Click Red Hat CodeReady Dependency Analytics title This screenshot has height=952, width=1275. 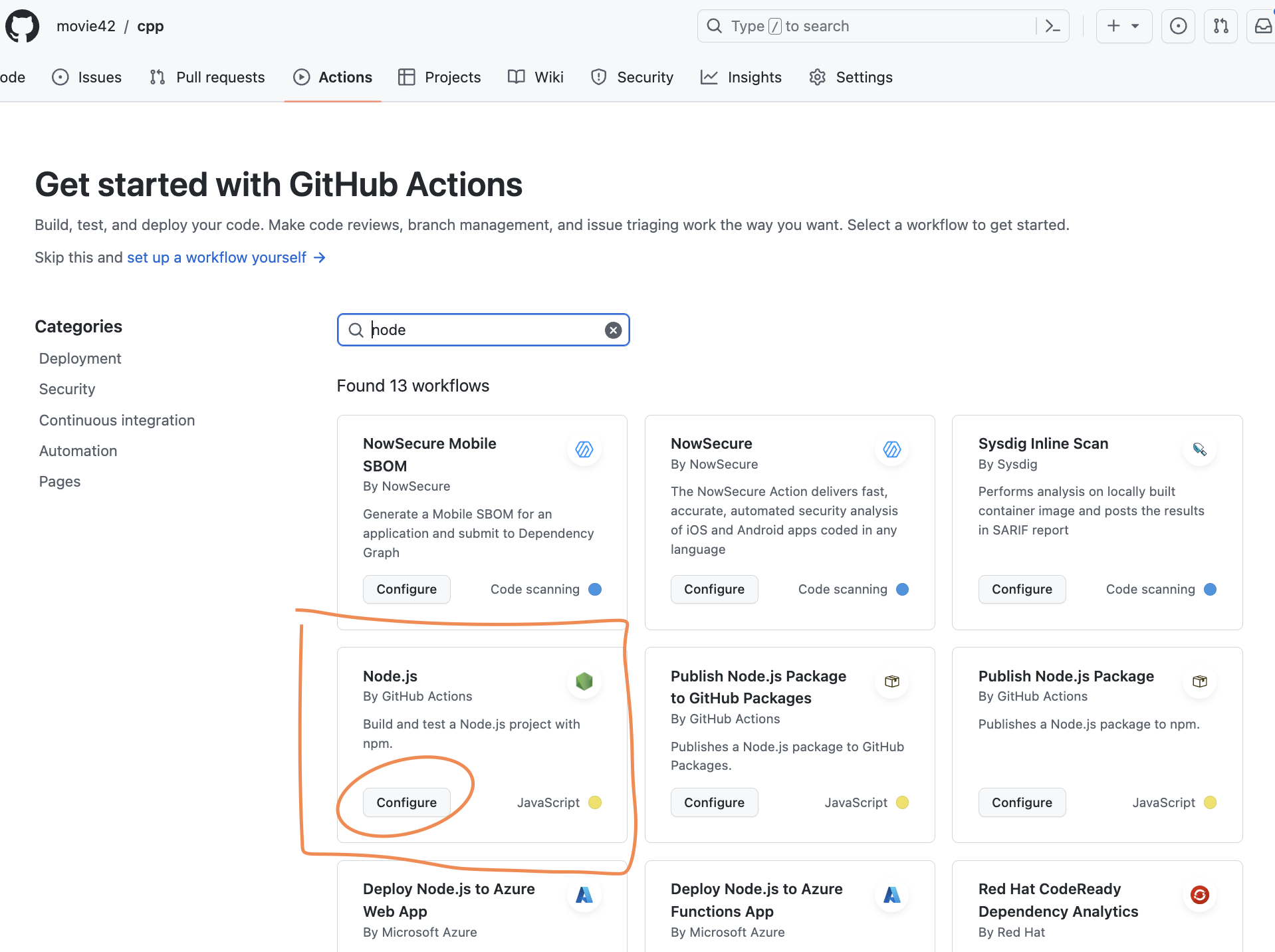pos(1058,900)
